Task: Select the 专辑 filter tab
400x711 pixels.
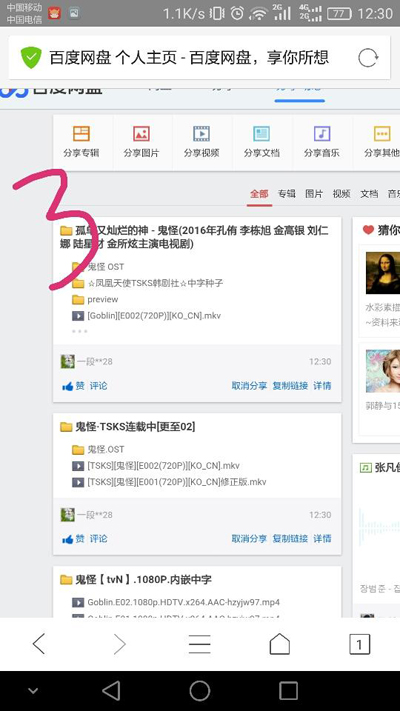Action: click(287, 194)
